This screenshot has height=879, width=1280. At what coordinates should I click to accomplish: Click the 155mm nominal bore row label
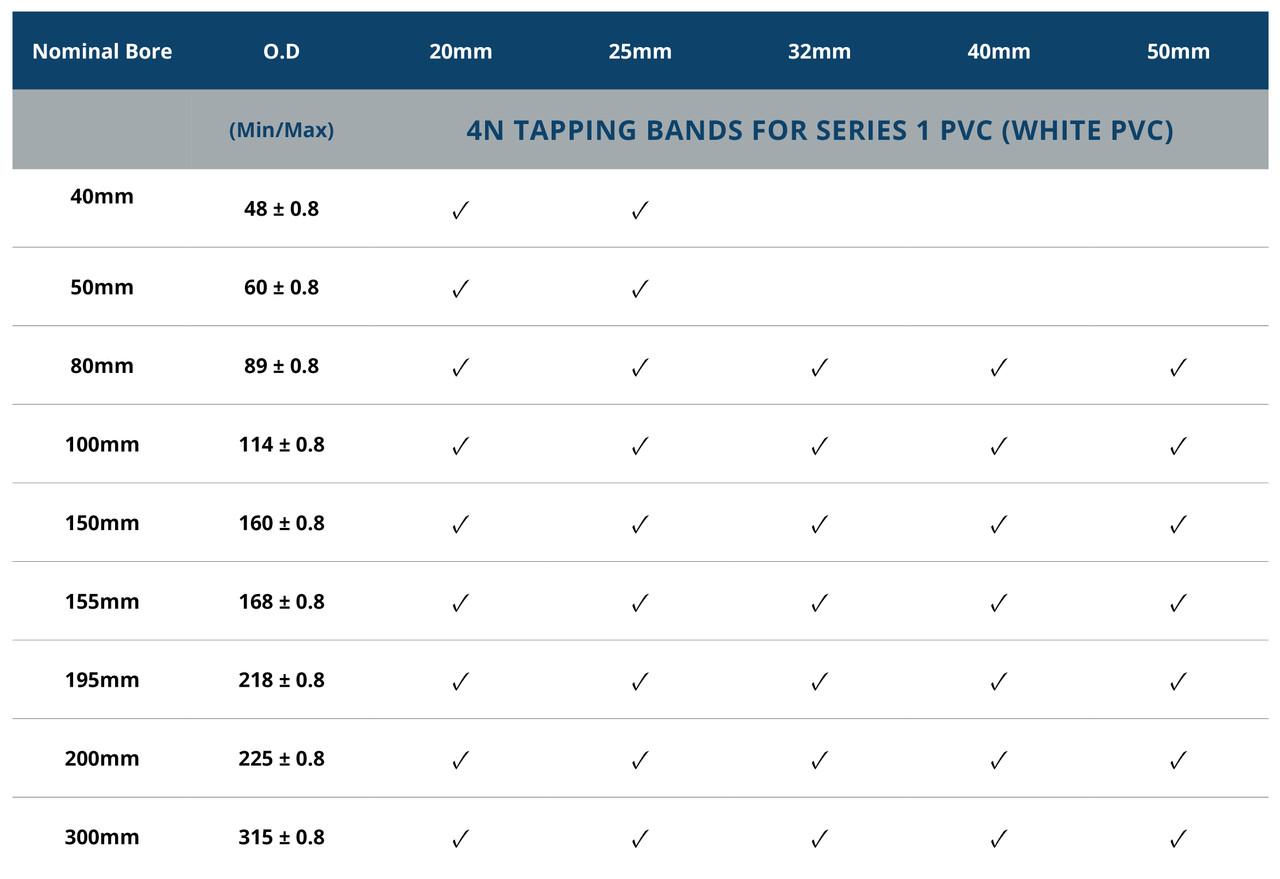pos(102,601)
